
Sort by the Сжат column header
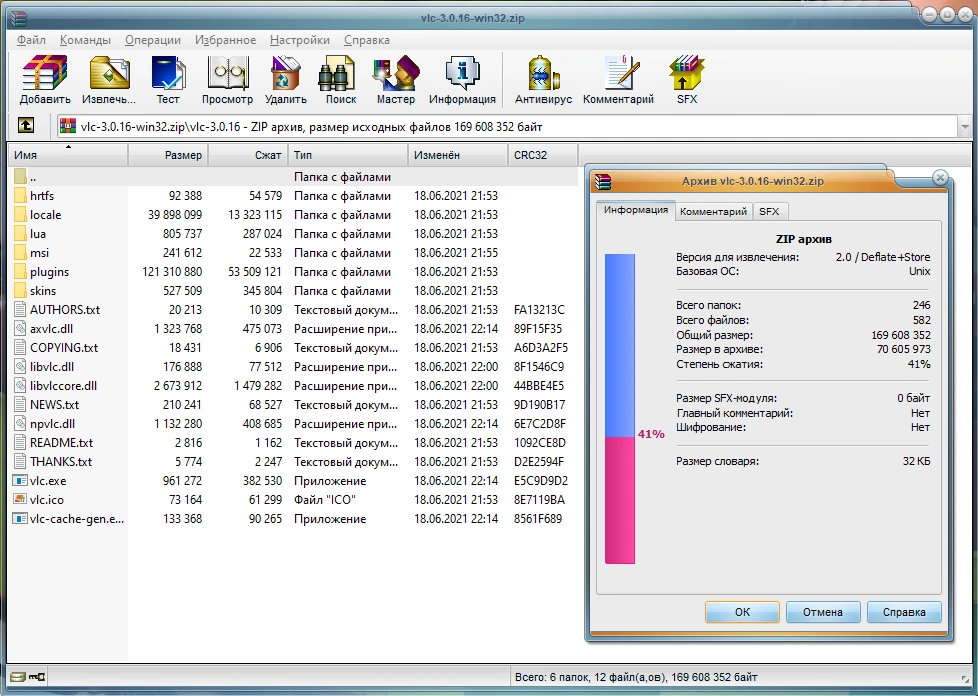coord(248,155)
